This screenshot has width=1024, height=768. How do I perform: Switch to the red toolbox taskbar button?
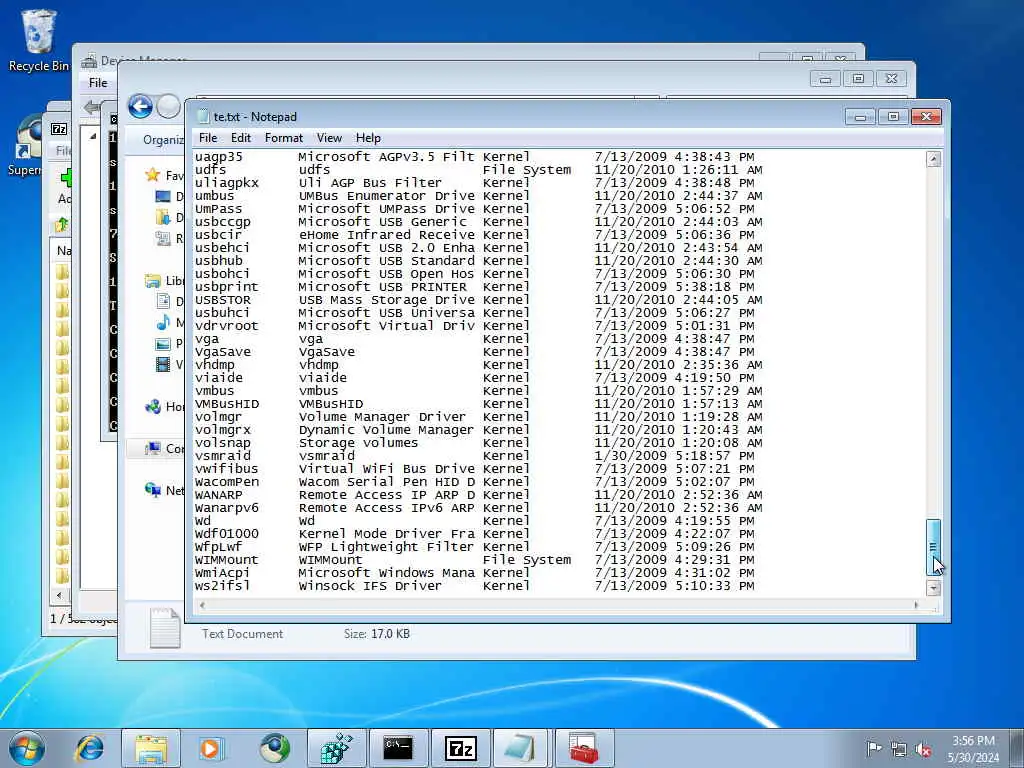click(x=583, y=748)
